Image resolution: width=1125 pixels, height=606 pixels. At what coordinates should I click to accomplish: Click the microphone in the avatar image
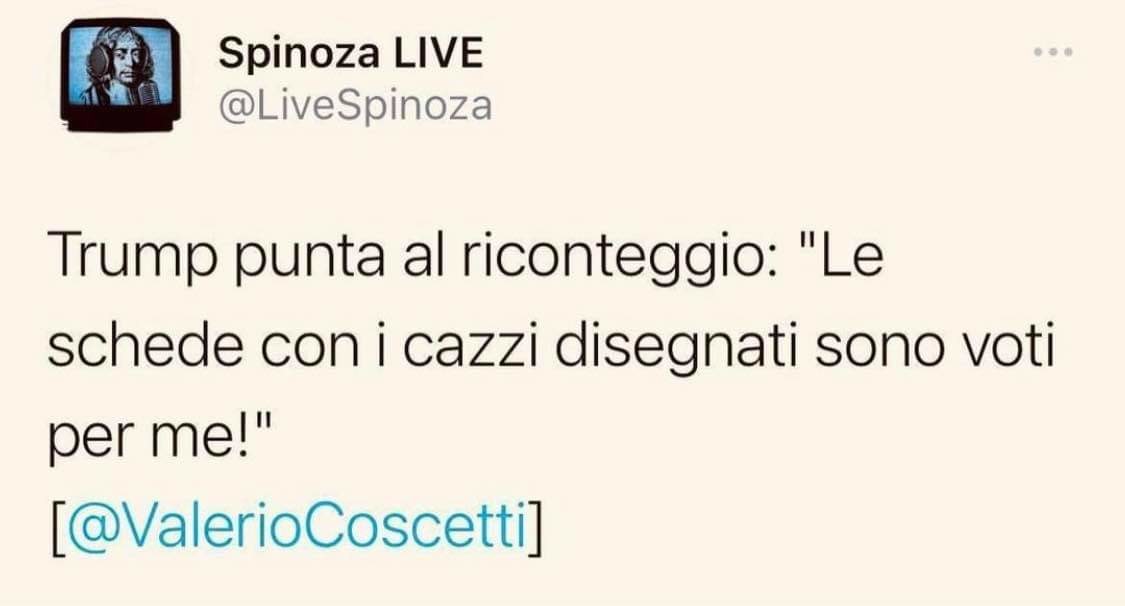pos(150,95)
